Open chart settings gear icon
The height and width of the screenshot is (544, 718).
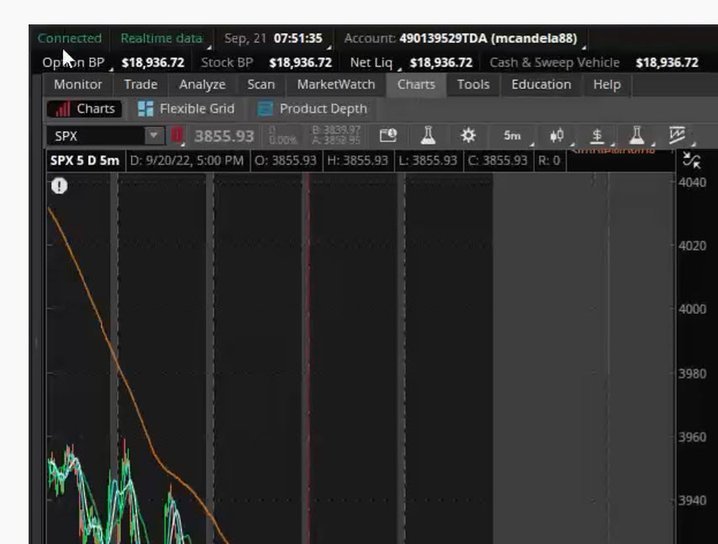468,136
